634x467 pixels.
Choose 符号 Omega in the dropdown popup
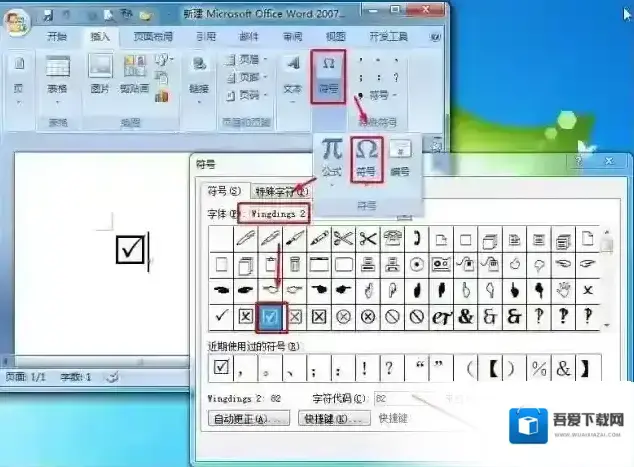point(366,159)
